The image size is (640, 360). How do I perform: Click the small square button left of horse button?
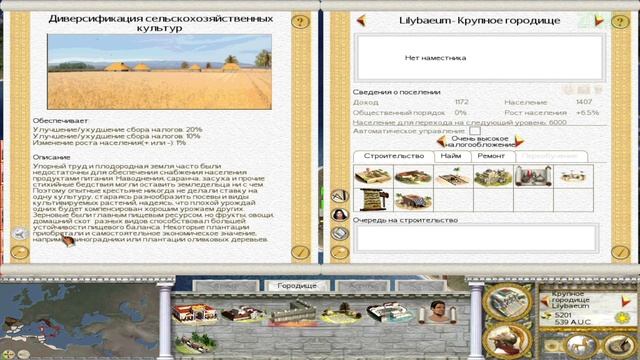pyautogui.click(x=552, y=347)
